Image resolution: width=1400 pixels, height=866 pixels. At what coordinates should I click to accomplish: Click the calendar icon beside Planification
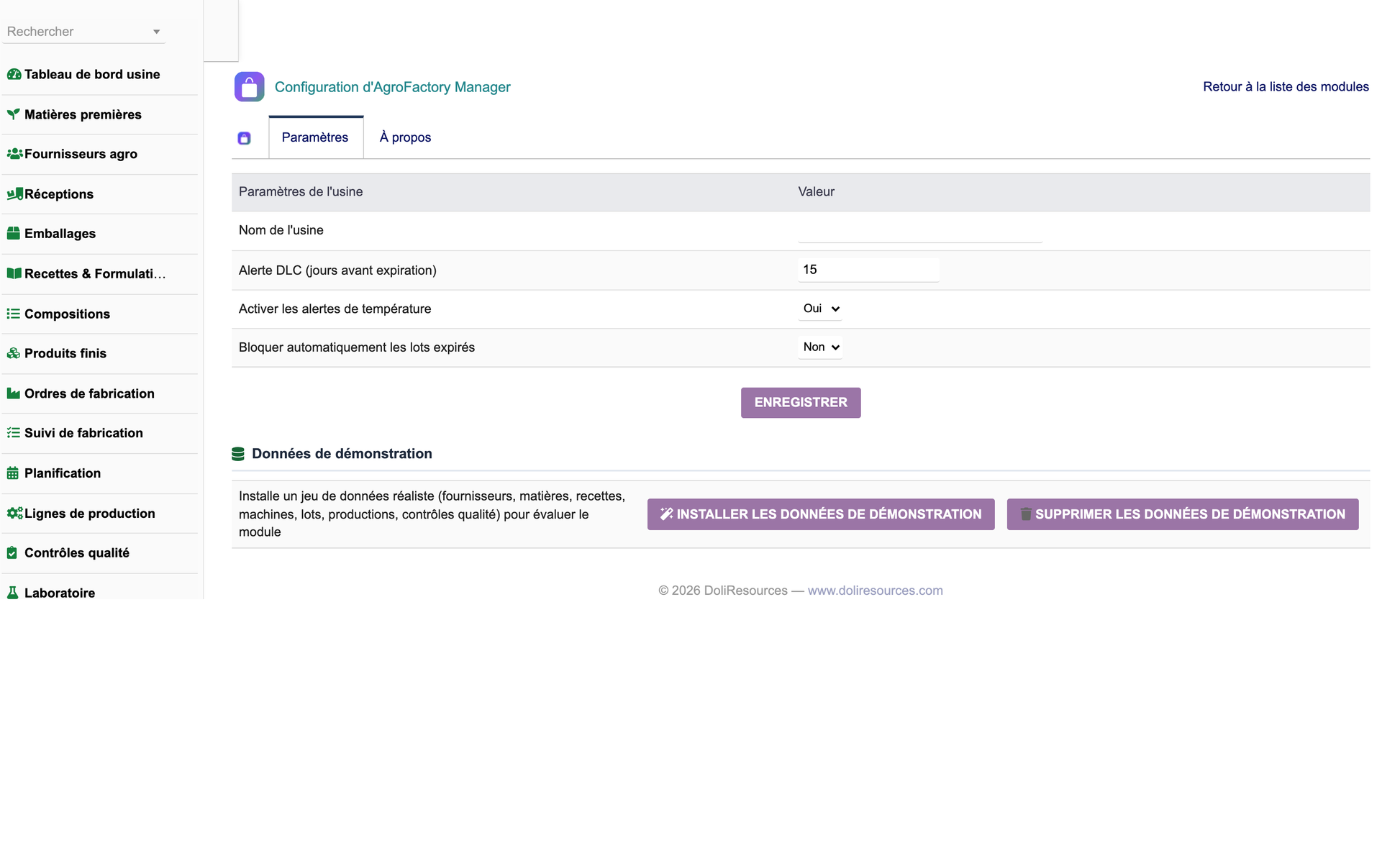click(x=13, y=473)
